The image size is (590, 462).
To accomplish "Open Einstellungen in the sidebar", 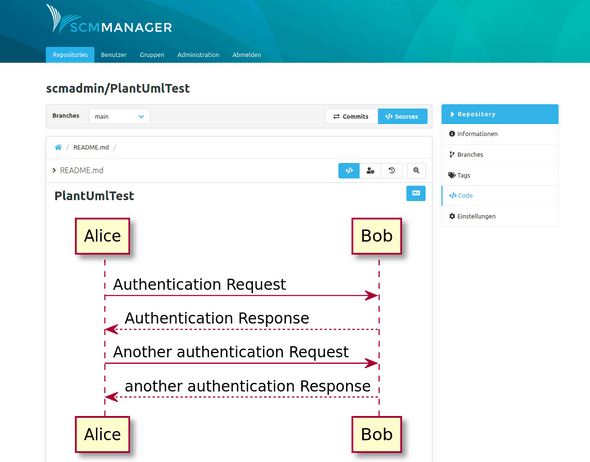I will pyautogui.click(x=500, y=216).
